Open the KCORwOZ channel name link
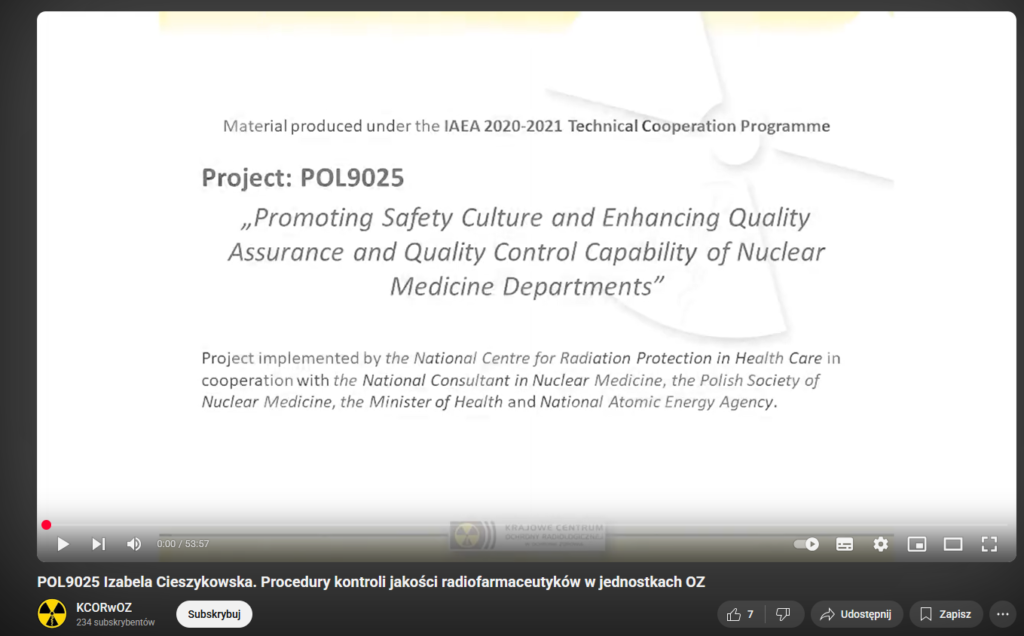The image size is (1024, 636). (x=104, y=607)
